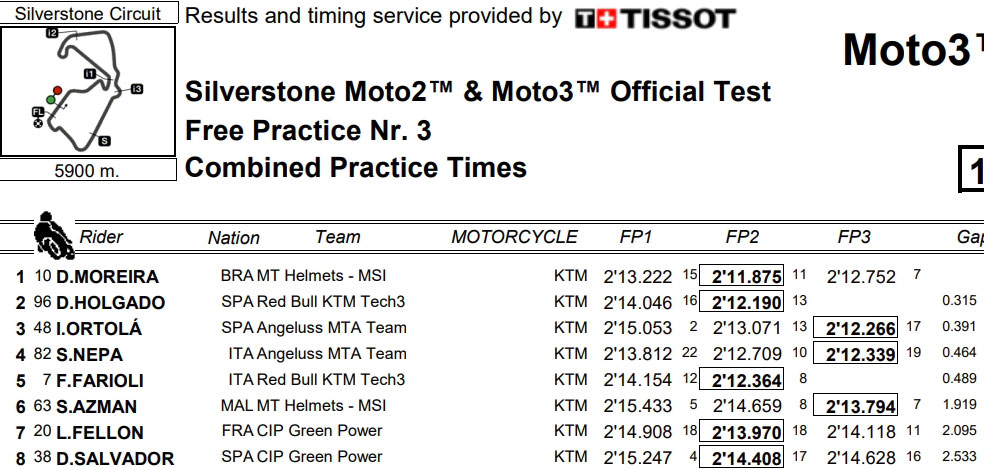Select the Nation column header
Screen dimensions: 984x470
[234, 238]
